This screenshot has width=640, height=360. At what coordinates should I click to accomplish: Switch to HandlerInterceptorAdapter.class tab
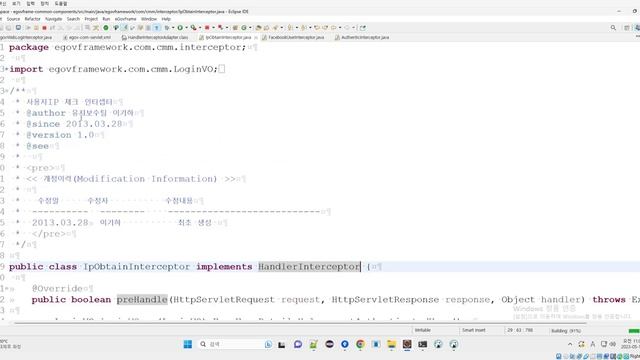click(155, 37)
